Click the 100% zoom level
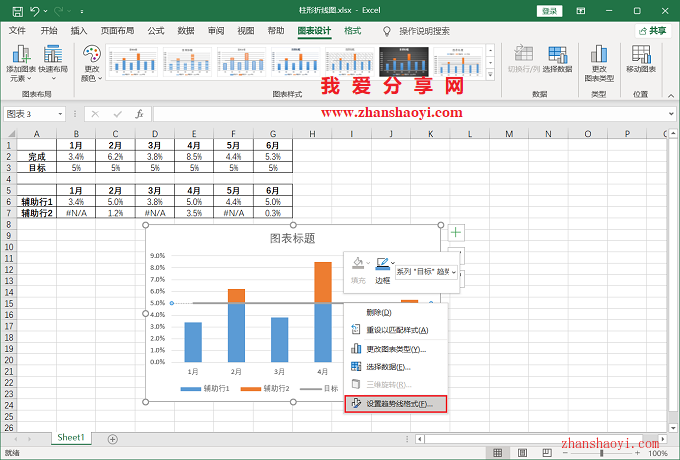This screenshot has width=680, height=460. (x=658, y=453)
